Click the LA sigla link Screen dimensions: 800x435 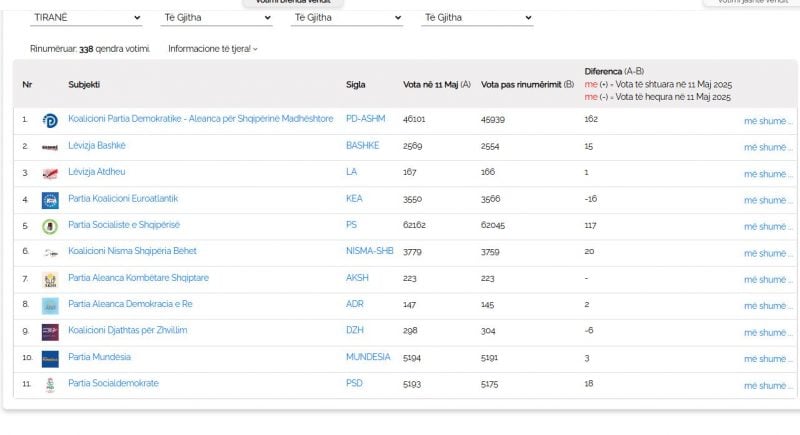[x=352, y=172]
